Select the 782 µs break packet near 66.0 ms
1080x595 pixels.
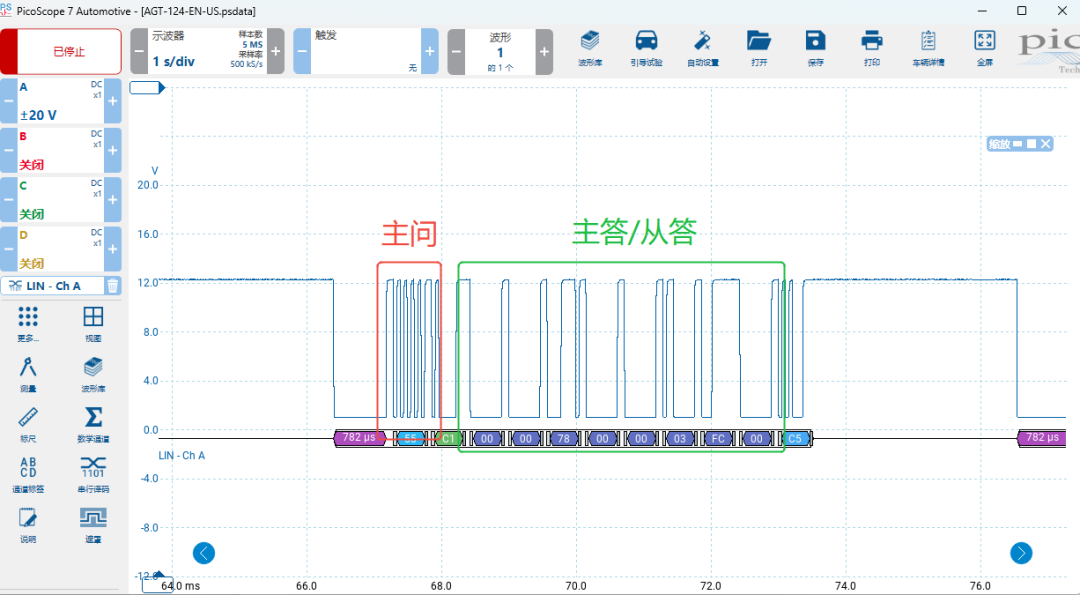point(360,438)
